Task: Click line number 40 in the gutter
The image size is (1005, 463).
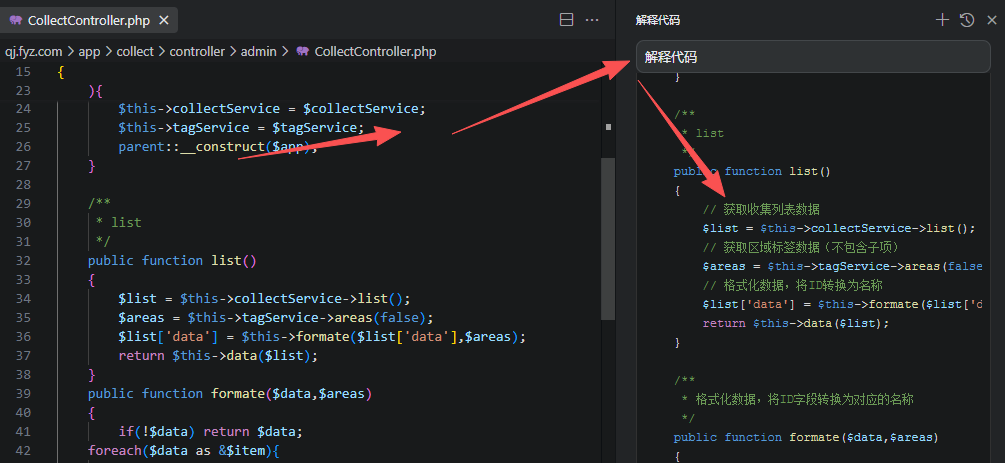Action: [x=22, y=412]
